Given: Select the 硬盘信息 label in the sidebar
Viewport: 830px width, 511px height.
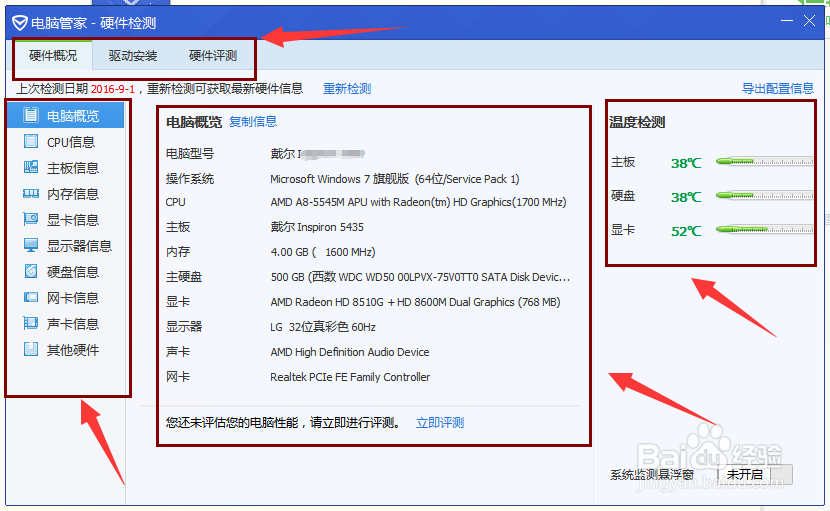Looking at the screenshot, I should point(73,272).
